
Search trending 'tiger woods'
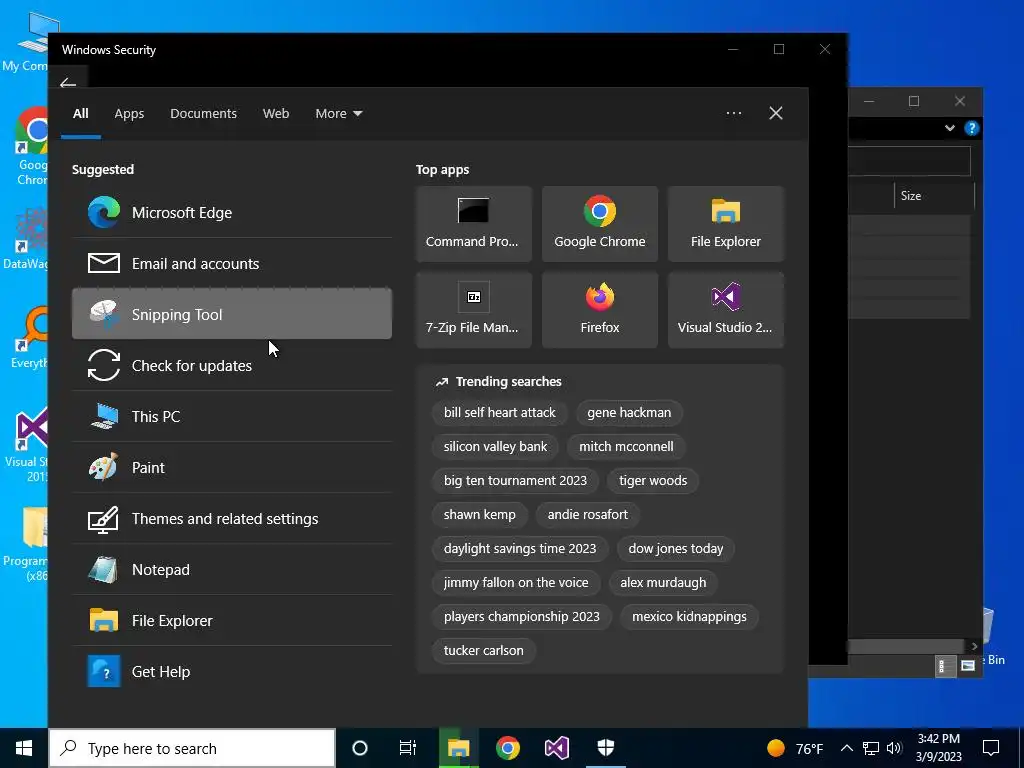click(x=653, y=481)
